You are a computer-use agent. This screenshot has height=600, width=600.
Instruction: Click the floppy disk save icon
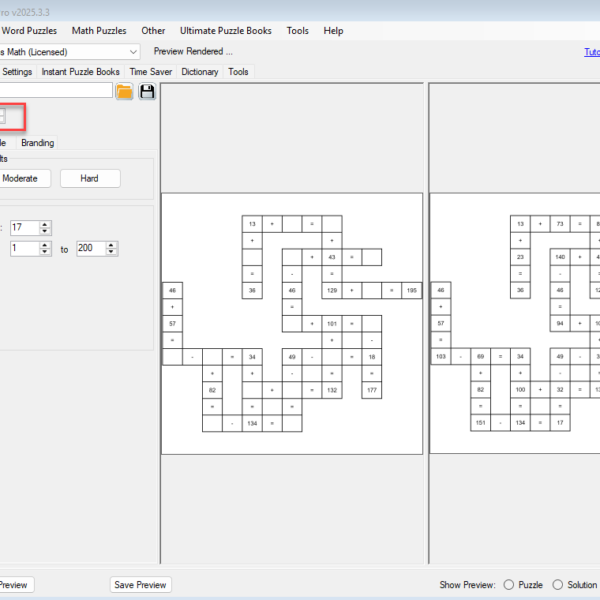click(147, 92)
